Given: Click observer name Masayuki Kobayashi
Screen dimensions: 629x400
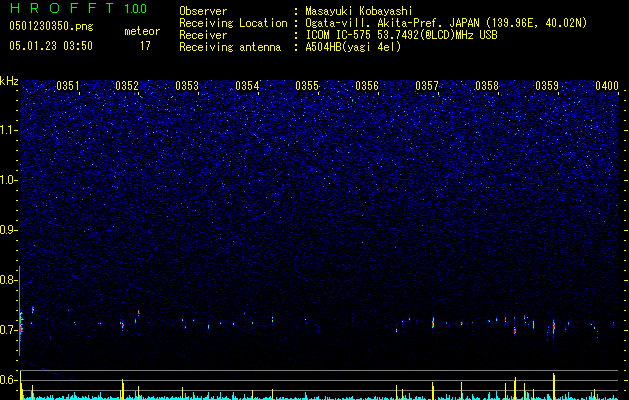Looking at the screenshot, I should point(359,11).
